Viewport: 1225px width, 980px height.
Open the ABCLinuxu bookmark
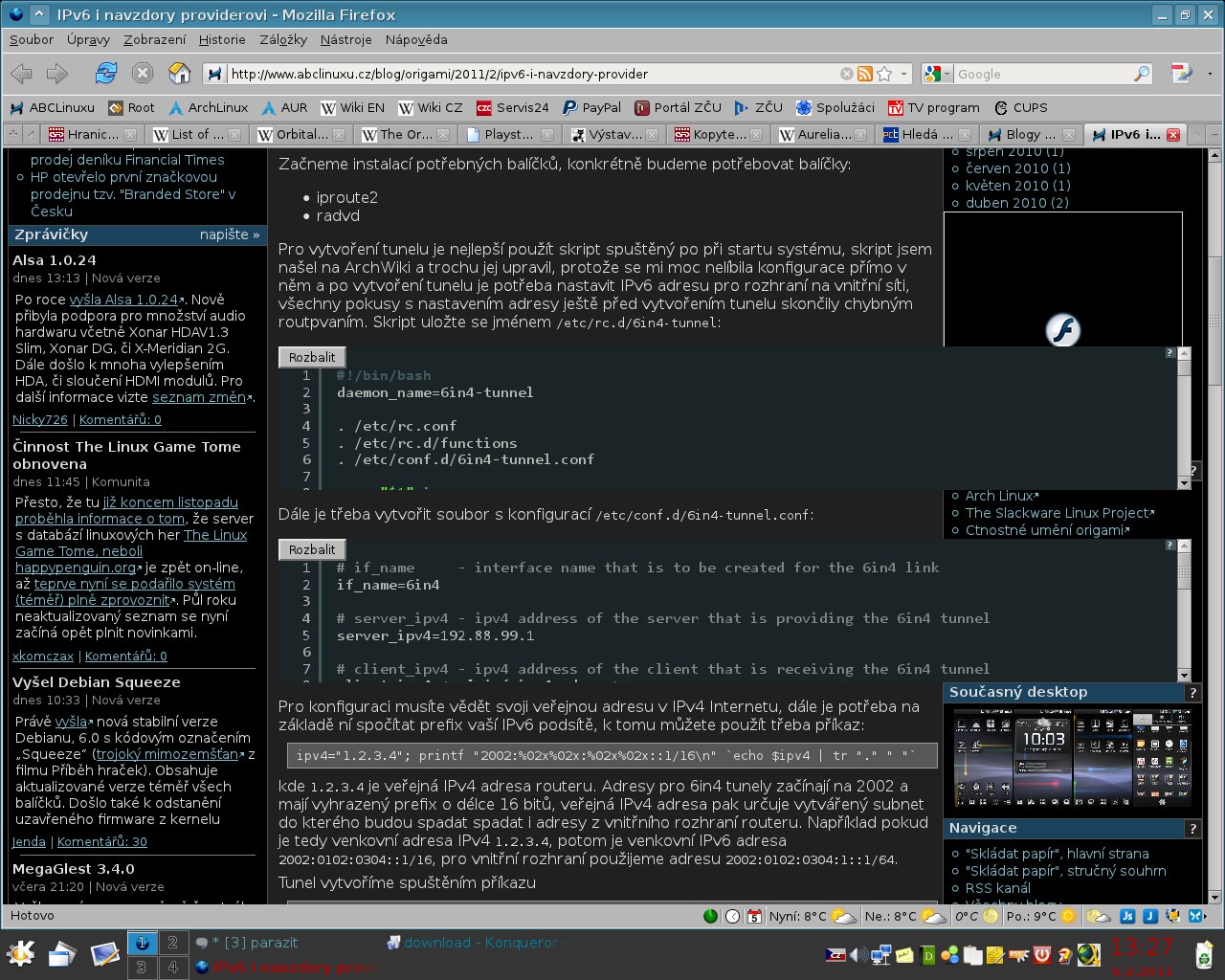(x=52, y=108)
